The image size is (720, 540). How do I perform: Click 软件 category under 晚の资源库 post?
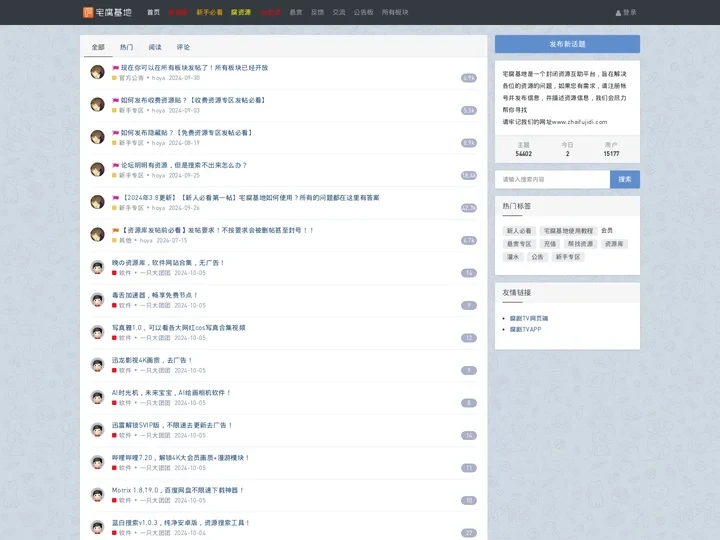[x=125, y=273]
